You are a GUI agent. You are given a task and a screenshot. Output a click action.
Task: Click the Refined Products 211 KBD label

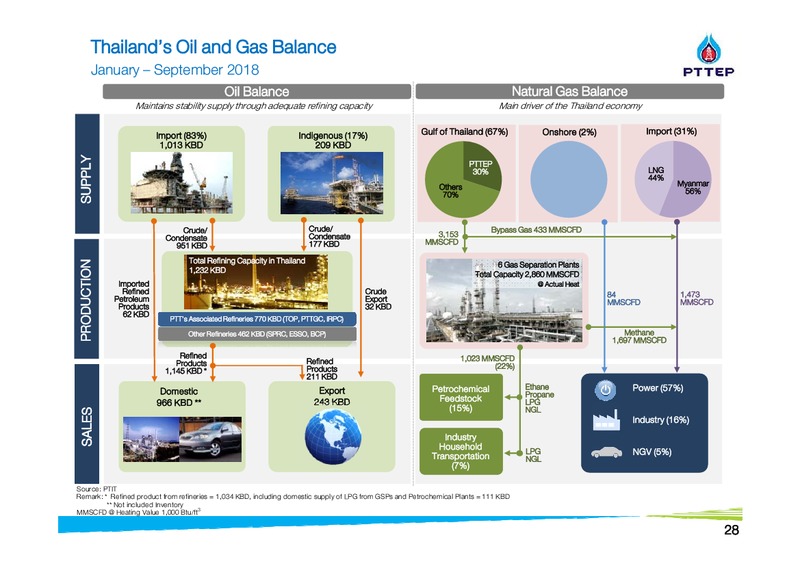point(321,368)
